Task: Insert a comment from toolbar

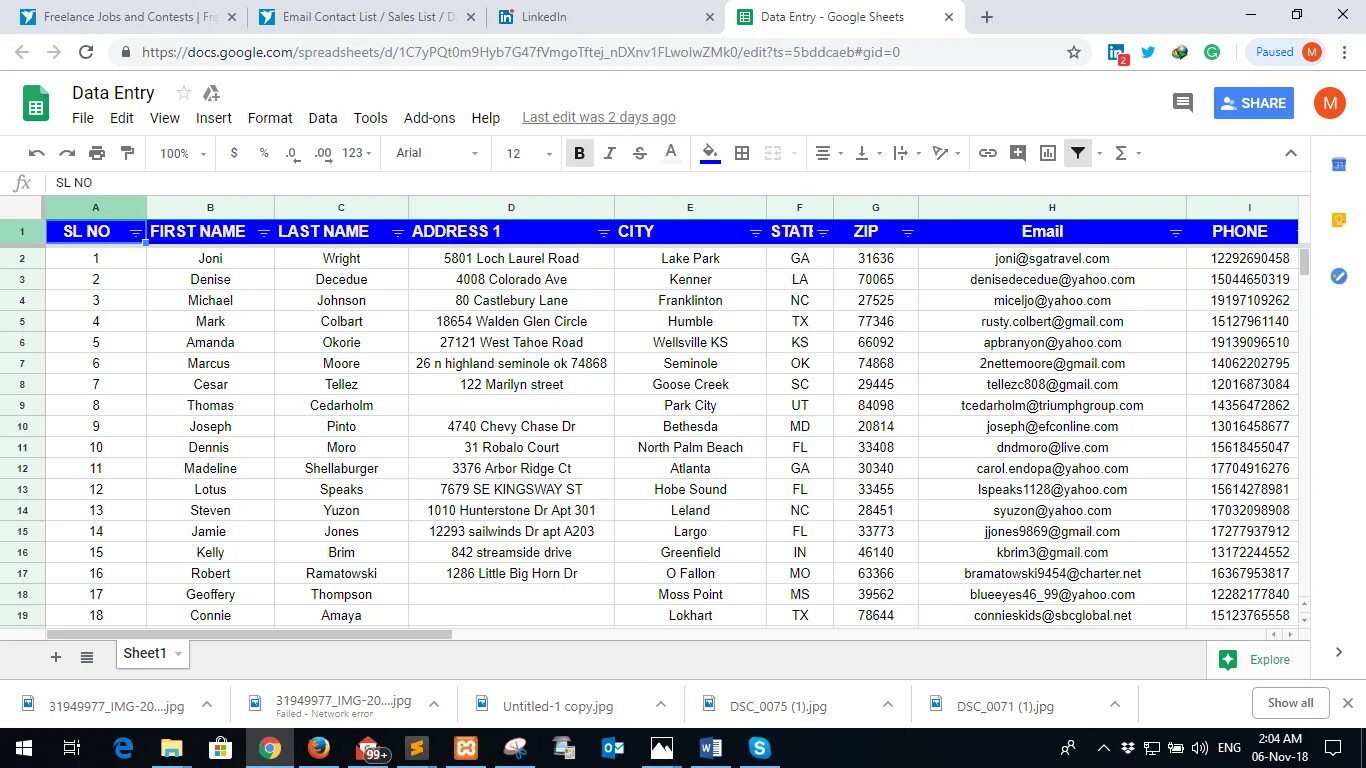Action: coord(1018,153)
